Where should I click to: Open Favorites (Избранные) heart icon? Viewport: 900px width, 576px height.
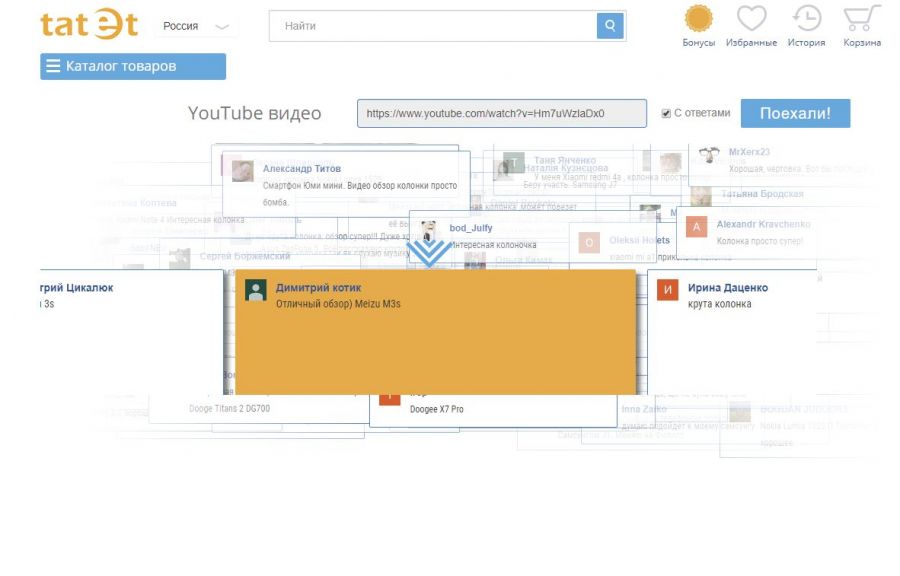751,20
